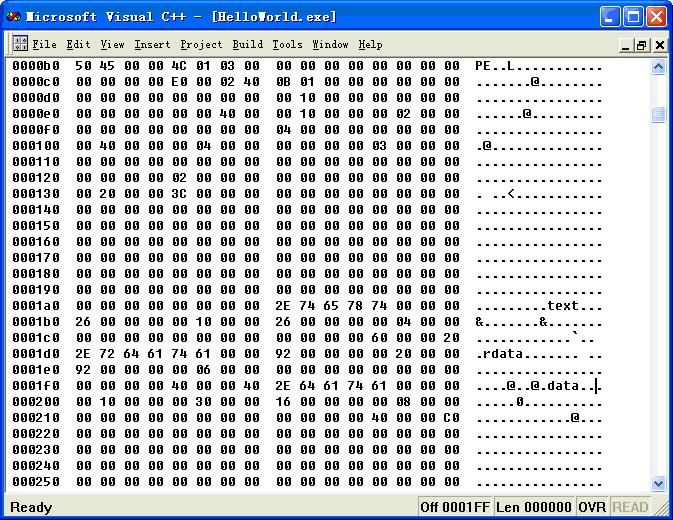Click the '50' byte in row 0000b0

[83, 66]
